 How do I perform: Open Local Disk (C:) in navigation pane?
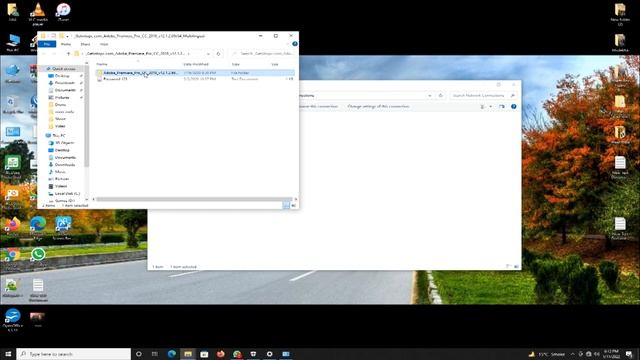pyautogui.click(x=67, y=193)
